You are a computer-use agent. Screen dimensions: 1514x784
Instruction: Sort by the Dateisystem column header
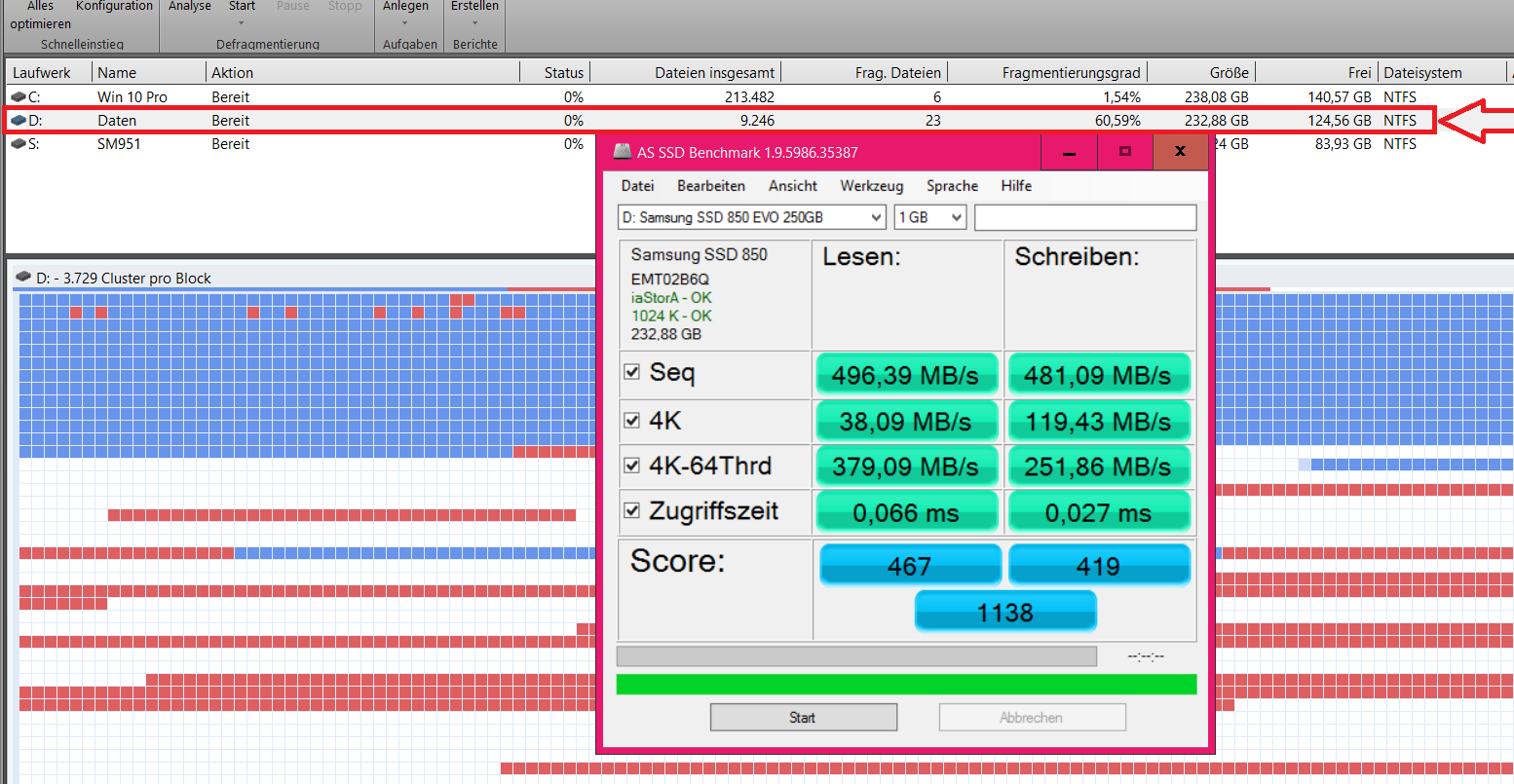tap(1441, 72)
